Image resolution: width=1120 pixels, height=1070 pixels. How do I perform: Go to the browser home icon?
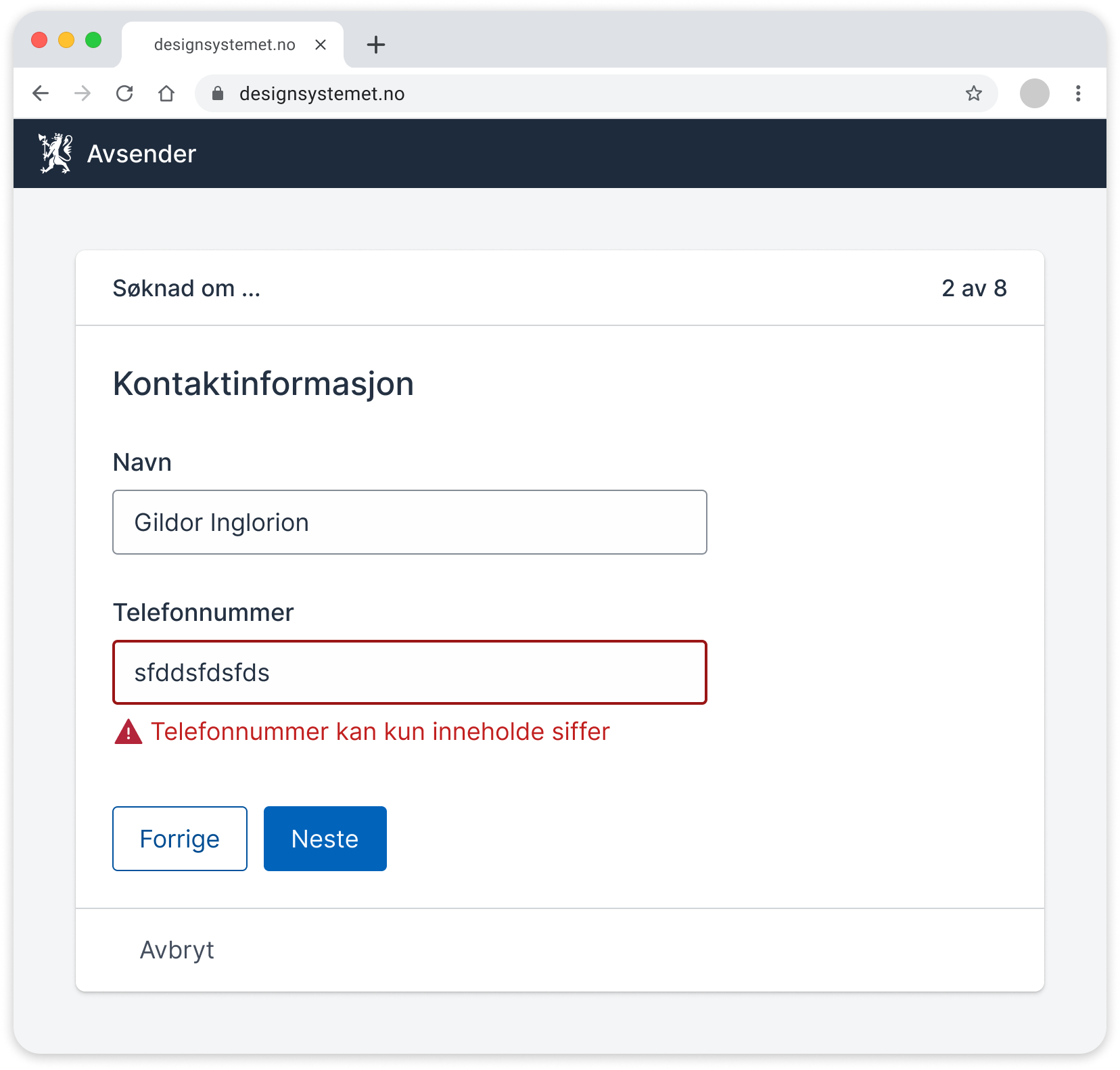tap(166, 93)
